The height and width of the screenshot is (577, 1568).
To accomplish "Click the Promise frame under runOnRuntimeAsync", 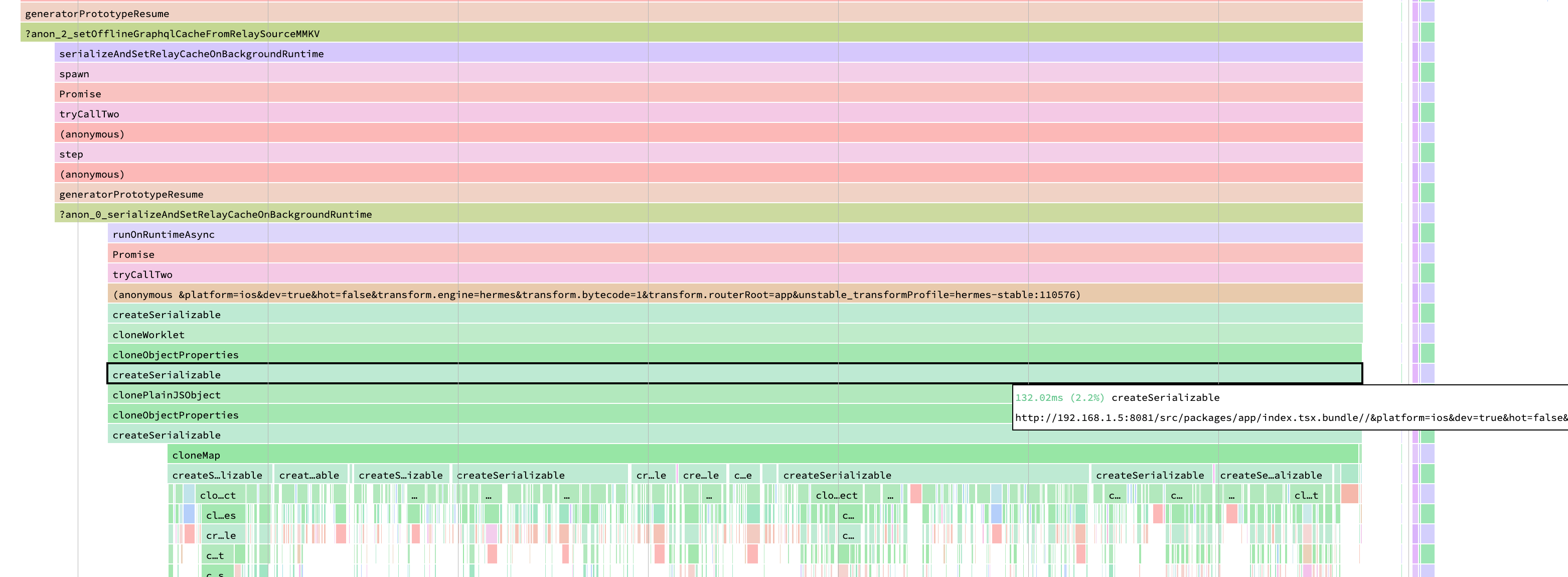I will [735, 254].
